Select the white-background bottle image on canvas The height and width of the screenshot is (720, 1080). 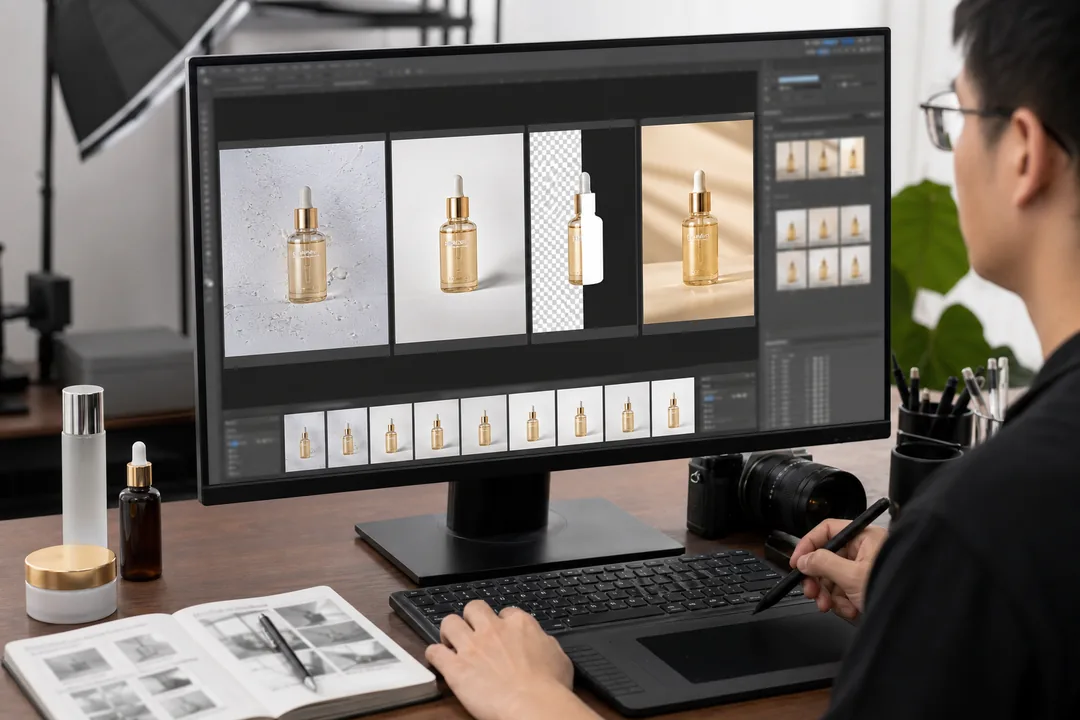[x=459, y=238]
